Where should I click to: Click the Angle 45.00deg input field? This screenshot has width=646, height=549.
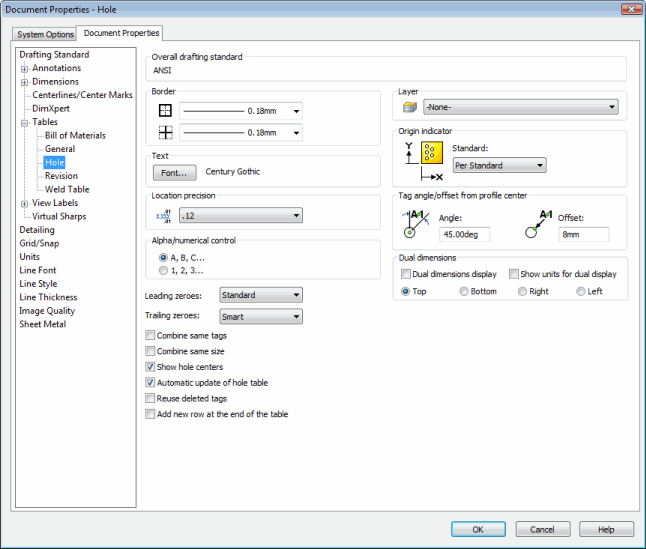tap(464, 234)
